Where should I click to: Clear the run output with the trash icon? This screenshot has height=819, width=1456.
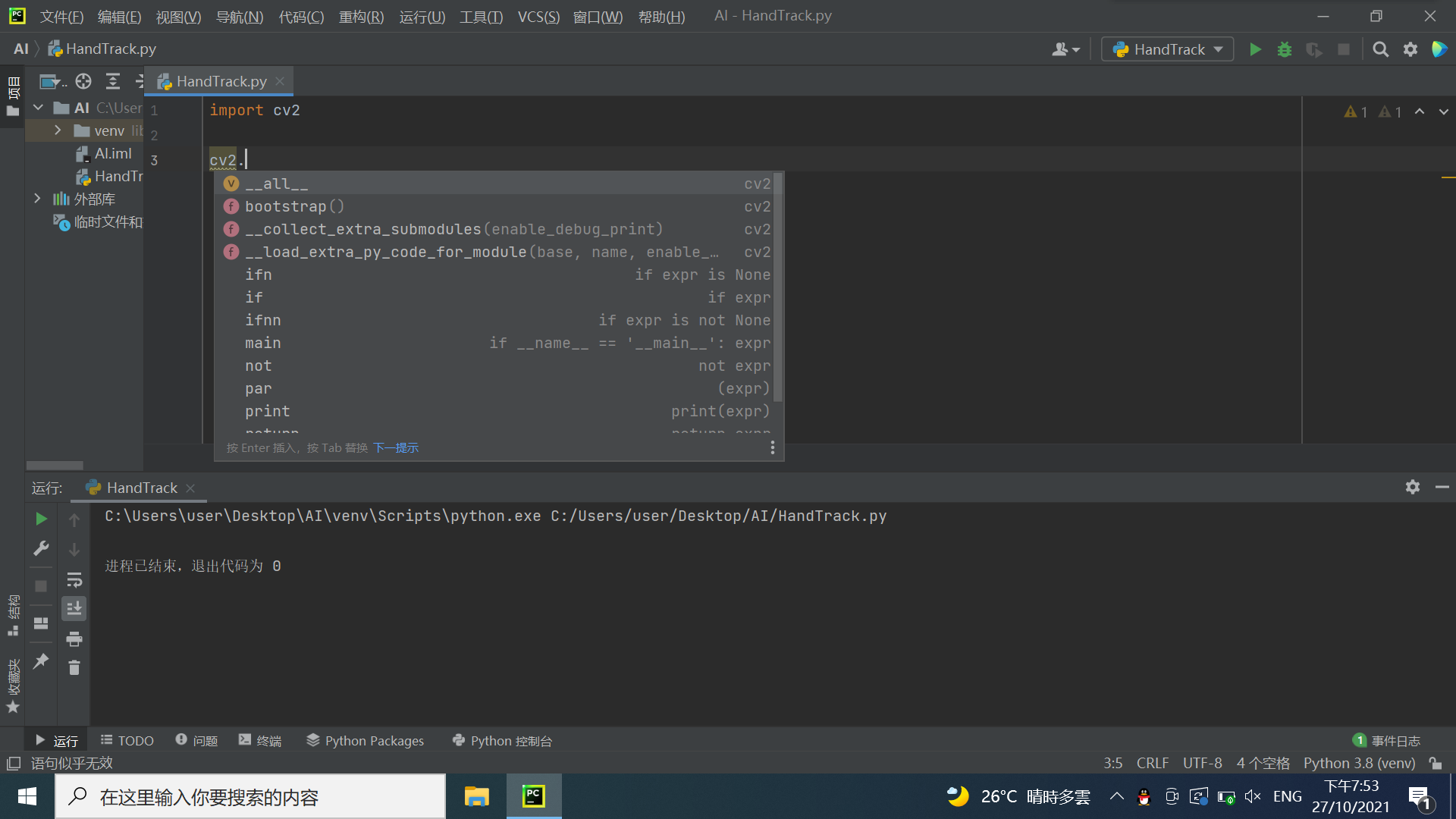[x=74, y=667]
